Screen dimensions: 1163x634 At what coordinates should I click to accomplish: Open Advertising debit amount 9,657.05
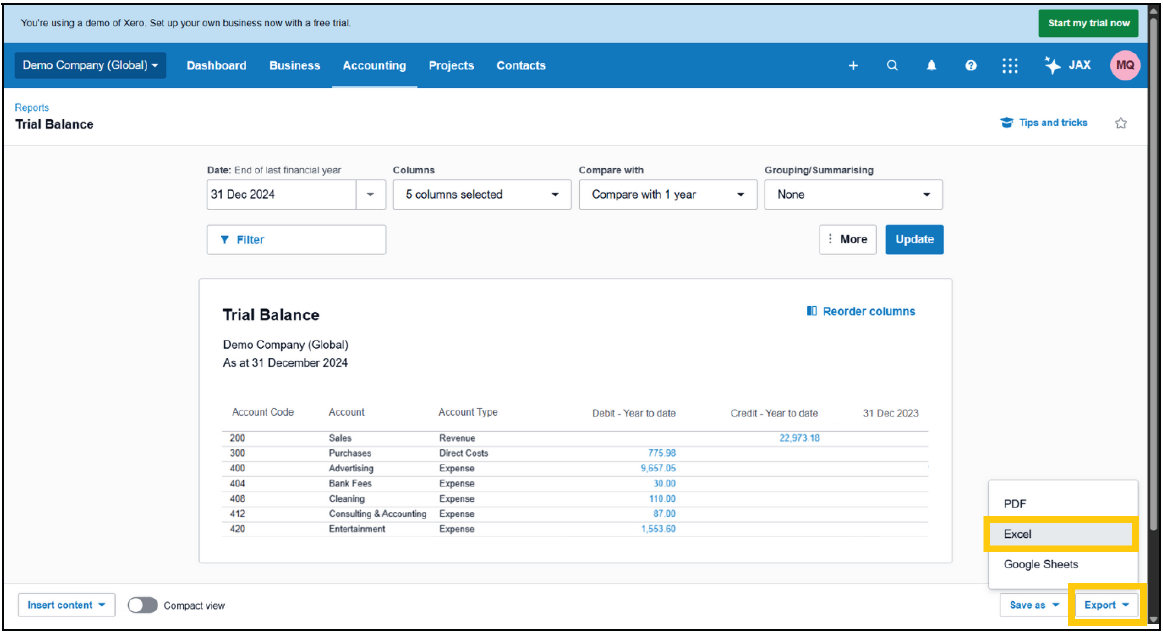[658, 469]
